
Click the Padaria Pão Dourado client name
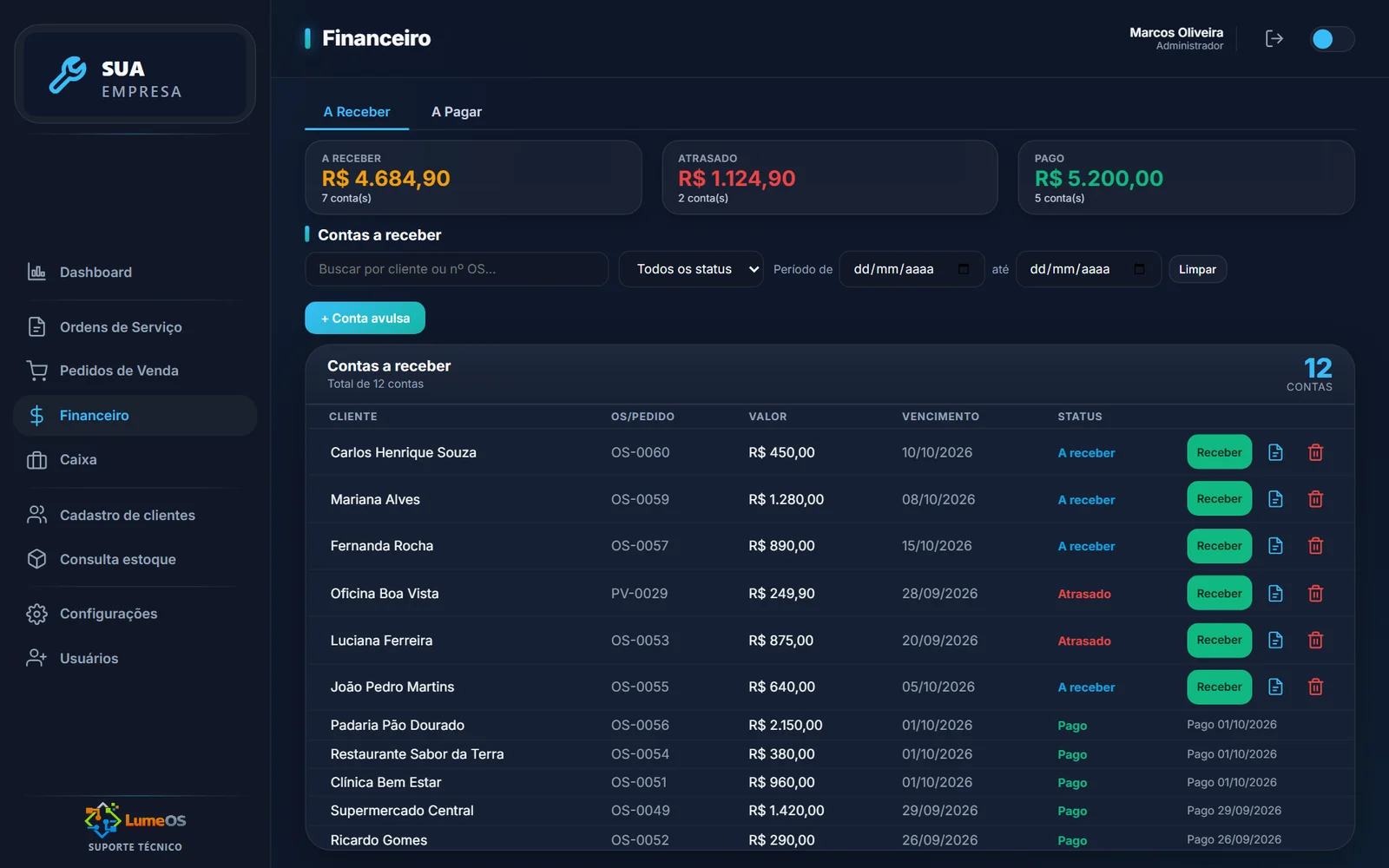pos(398,725)
